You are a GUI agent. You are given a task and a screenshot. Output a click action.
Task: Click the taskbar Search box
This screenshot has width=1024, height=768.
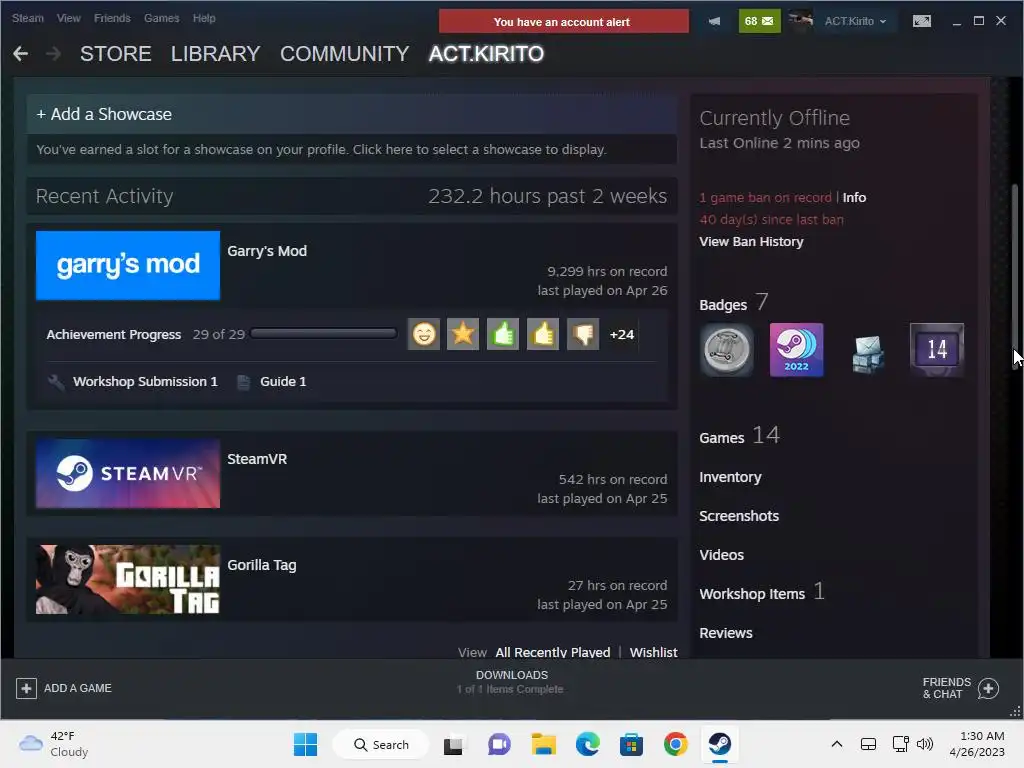[381, 744]
